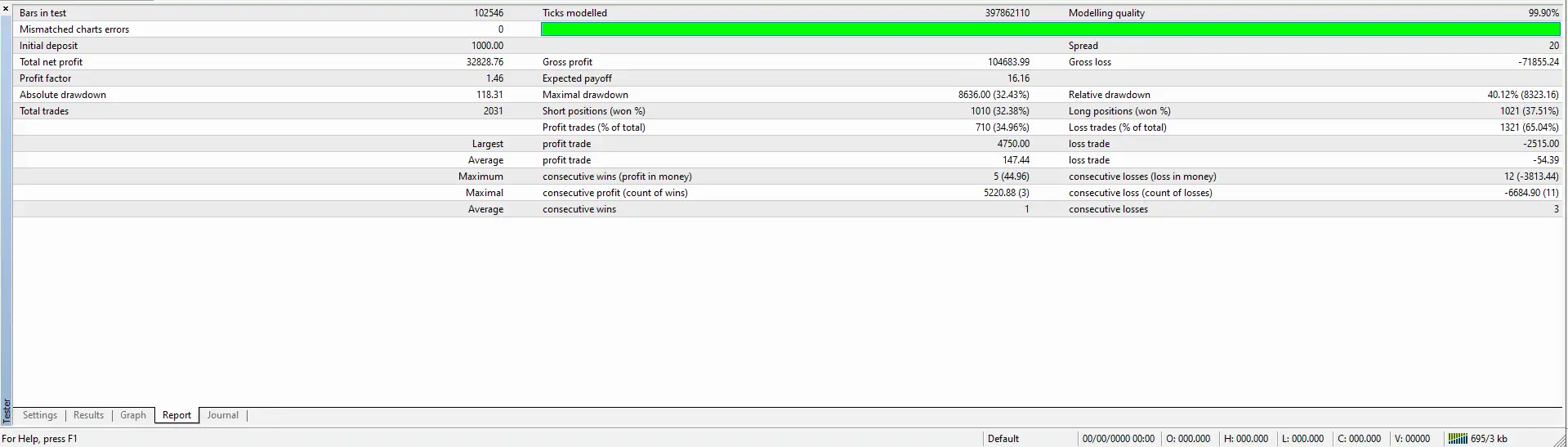Image resolution: width=1568 pixels, height=447 pixels.
Task: Switch to the Settings tab
Action: [x=40, y=415]
